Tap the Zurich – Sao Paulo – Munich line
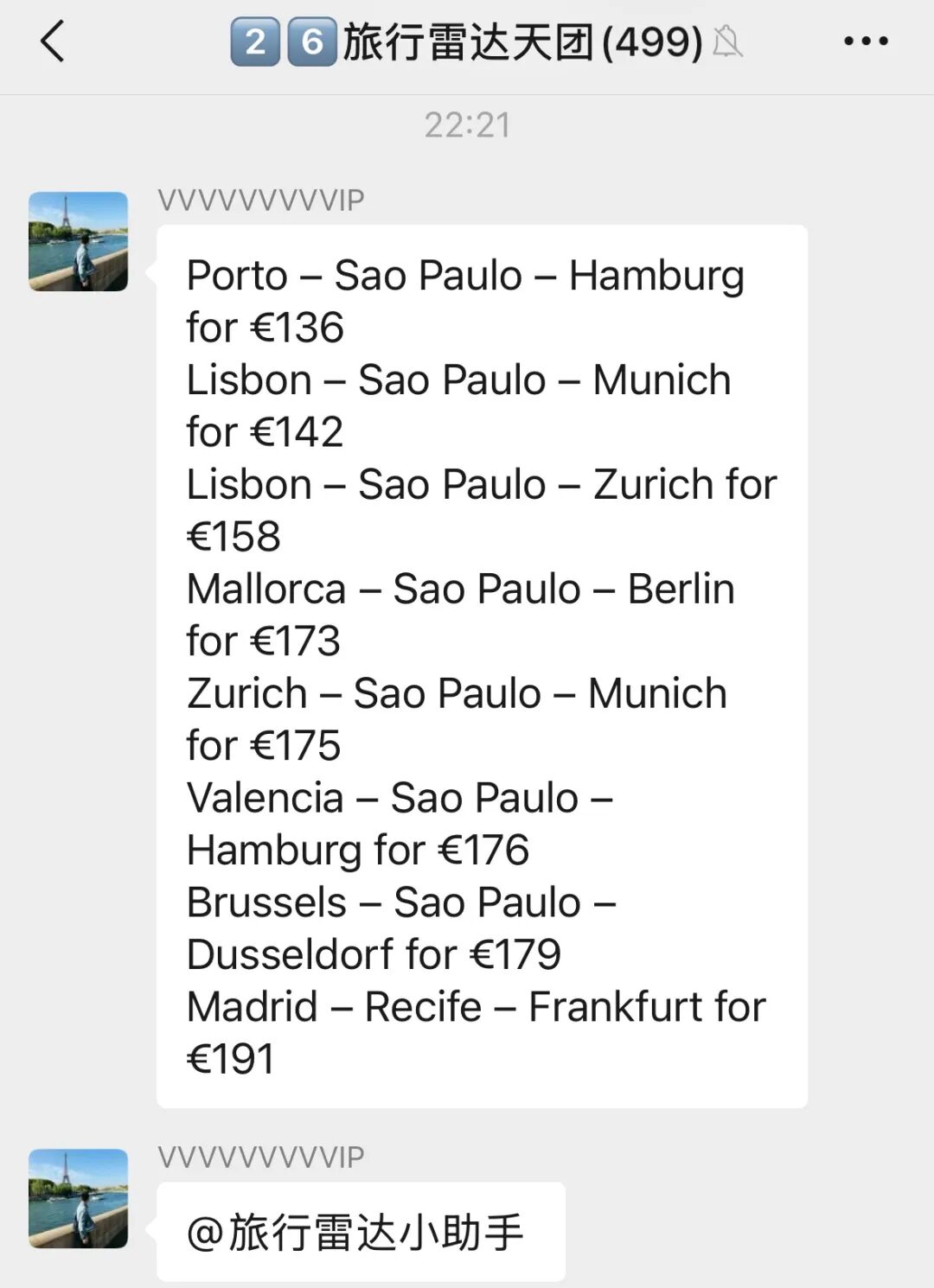Image resolution: width=934 pixels, height=1288 pixels. (x=457, y=694)
